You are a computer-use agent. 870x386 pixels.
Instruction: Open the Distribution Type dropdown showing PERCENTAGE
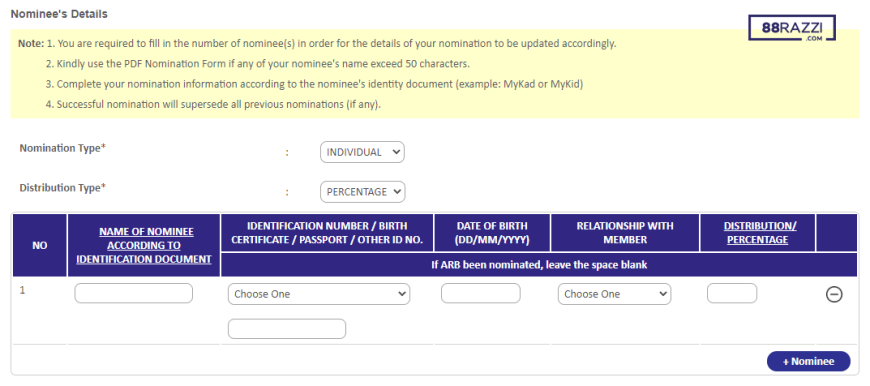[363, 192]
